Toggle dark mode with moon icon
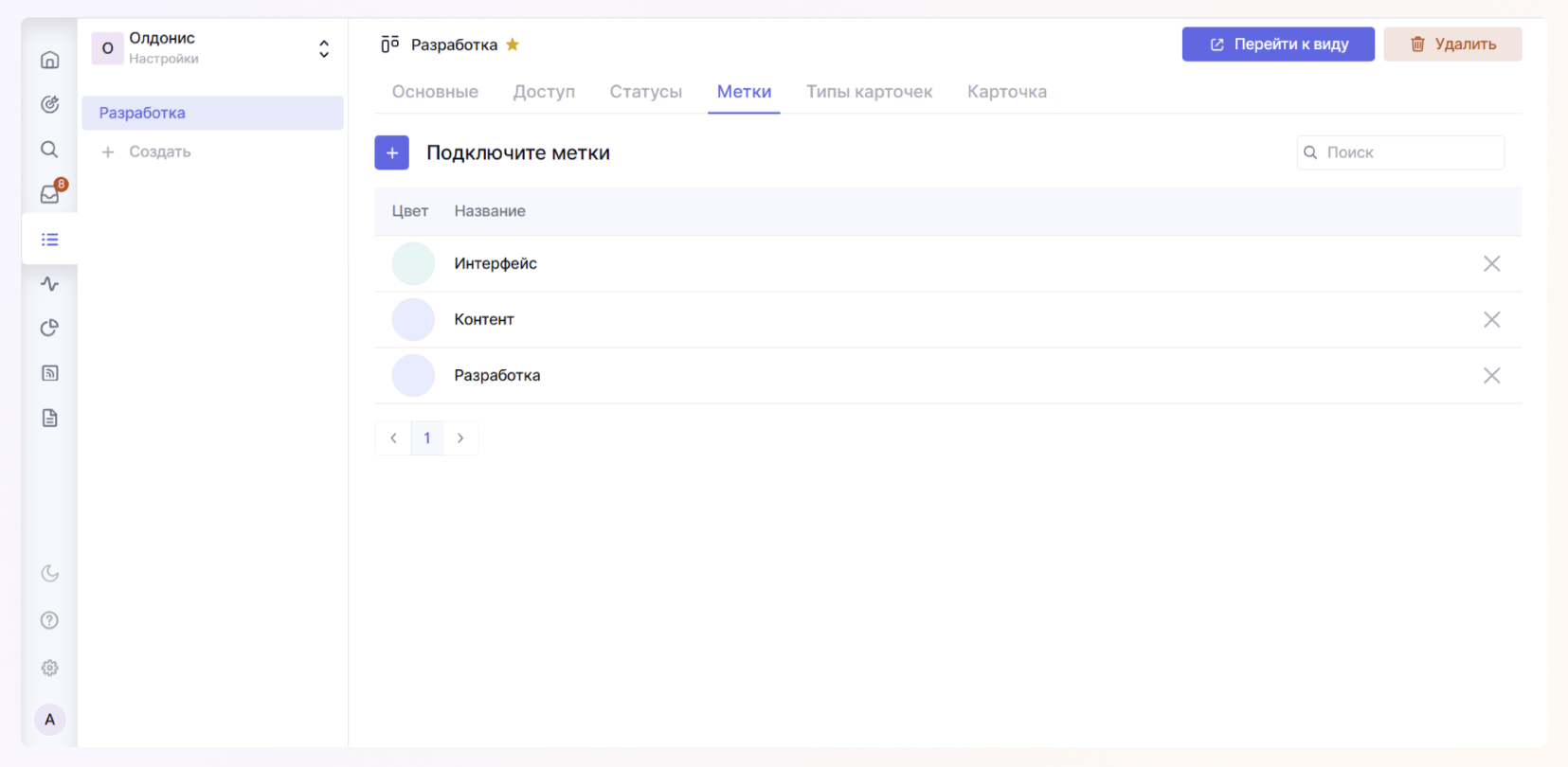 [x=50, y=574]
